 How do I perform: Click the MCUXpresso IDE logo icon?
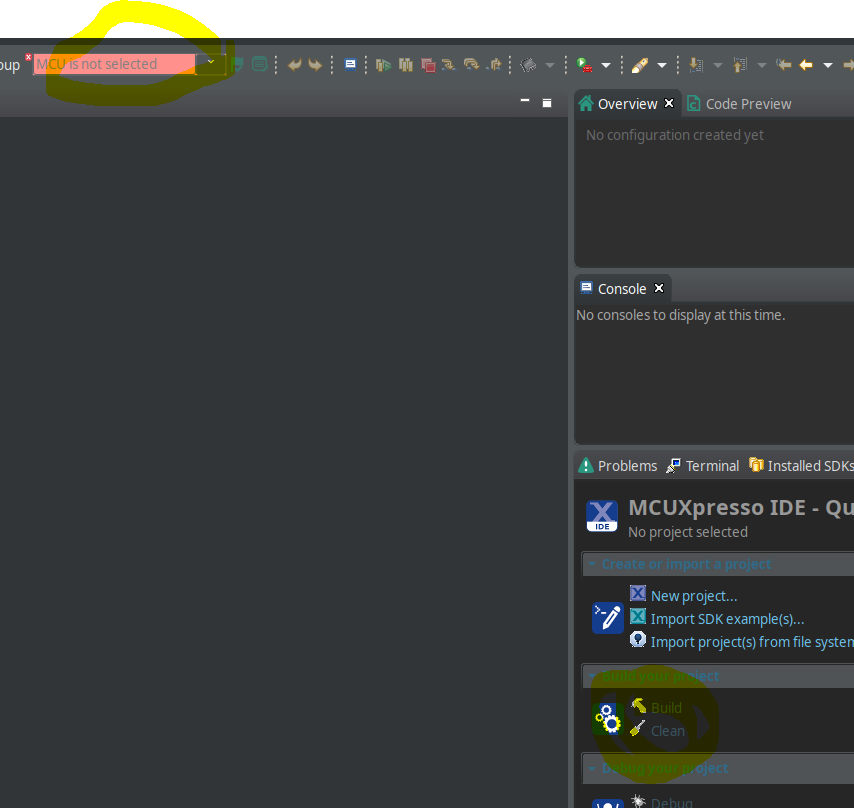[602, 516]
